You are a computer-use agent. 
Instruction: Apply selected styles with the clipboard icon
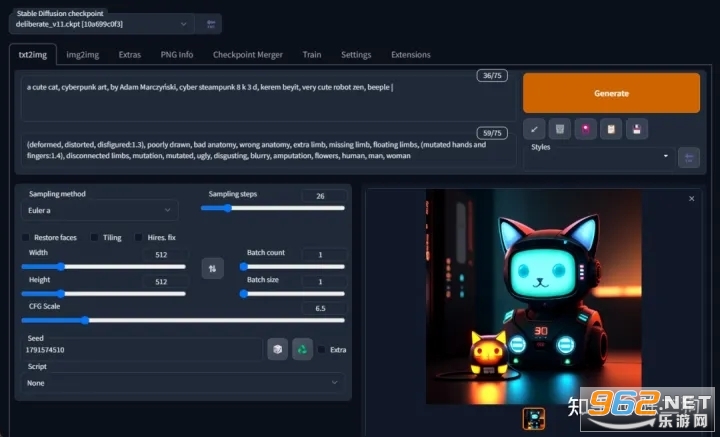tap(611, 129)
